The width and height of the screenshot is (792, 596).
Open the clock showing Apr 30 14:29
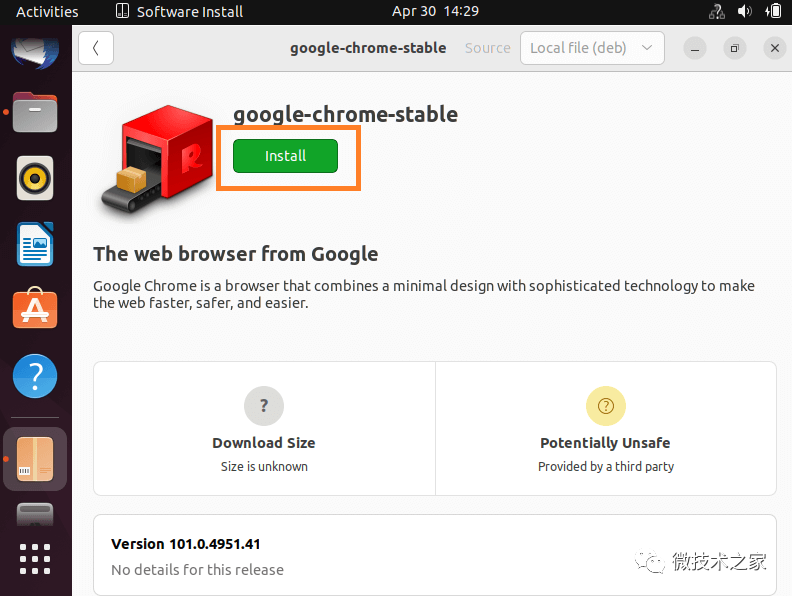(435, 11)
